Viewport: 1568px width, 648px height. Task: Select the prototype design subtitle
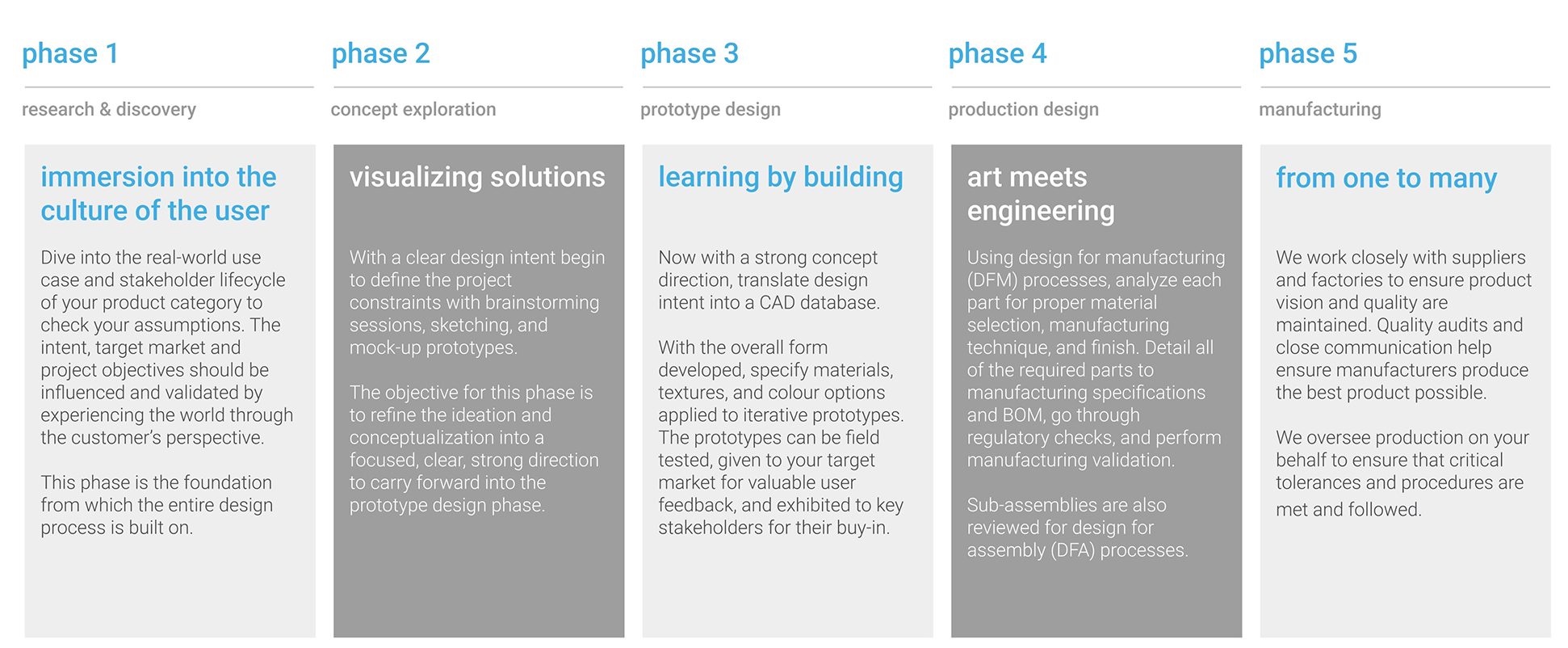coord(711,110)
